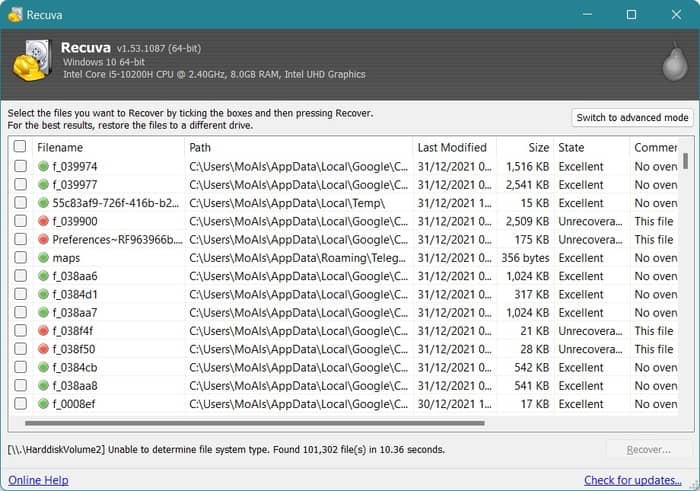Click red status dot of f_038f4f
The image size is (700, 491).
click(x=43, y=331)
